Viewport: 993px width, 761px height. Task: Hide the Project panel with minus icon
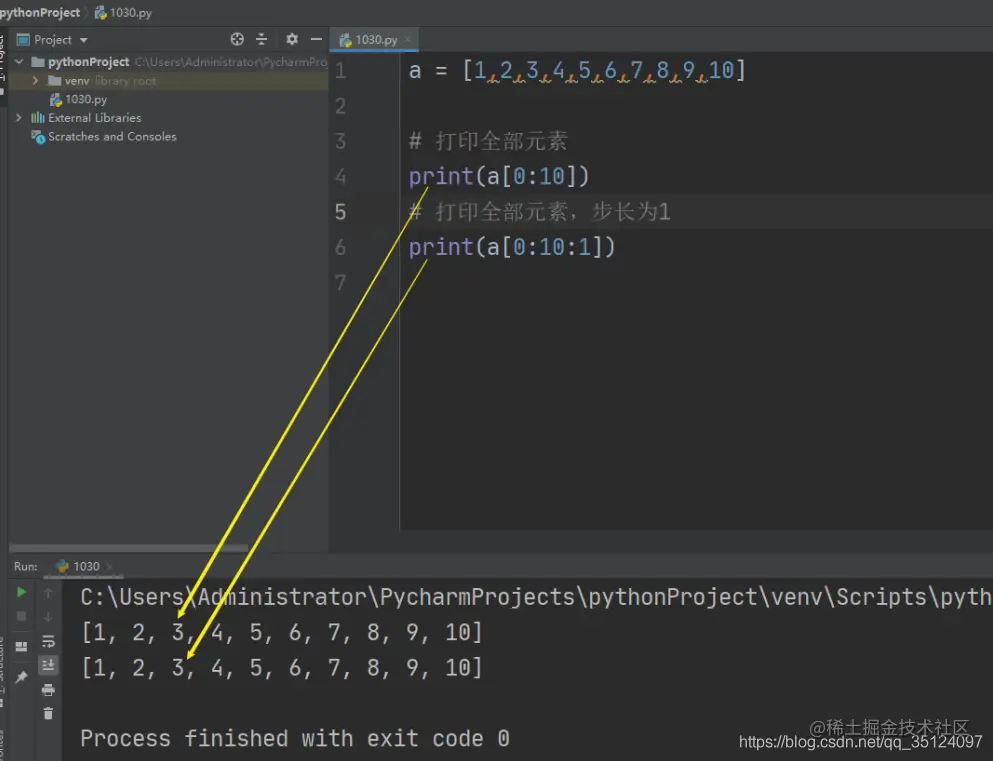point(316,39)
